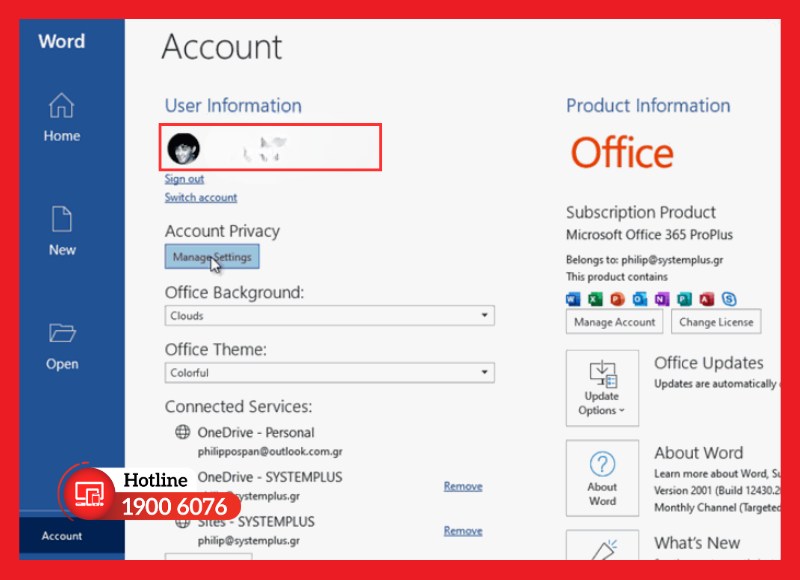This screenshot has height=580, width=800.
Task: Click the Access app icon
Action: point(707,299)
